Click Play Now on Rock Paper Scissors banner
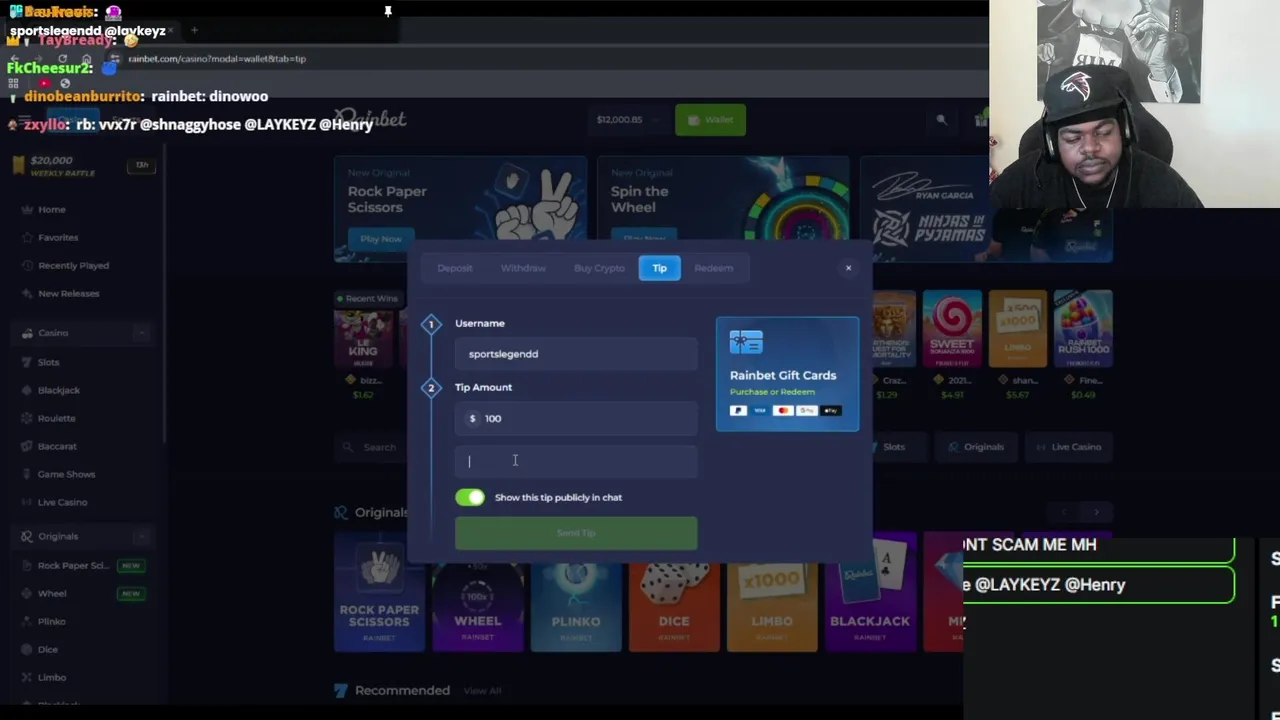This screenshot has height=720, width=1280. point(381,239)
